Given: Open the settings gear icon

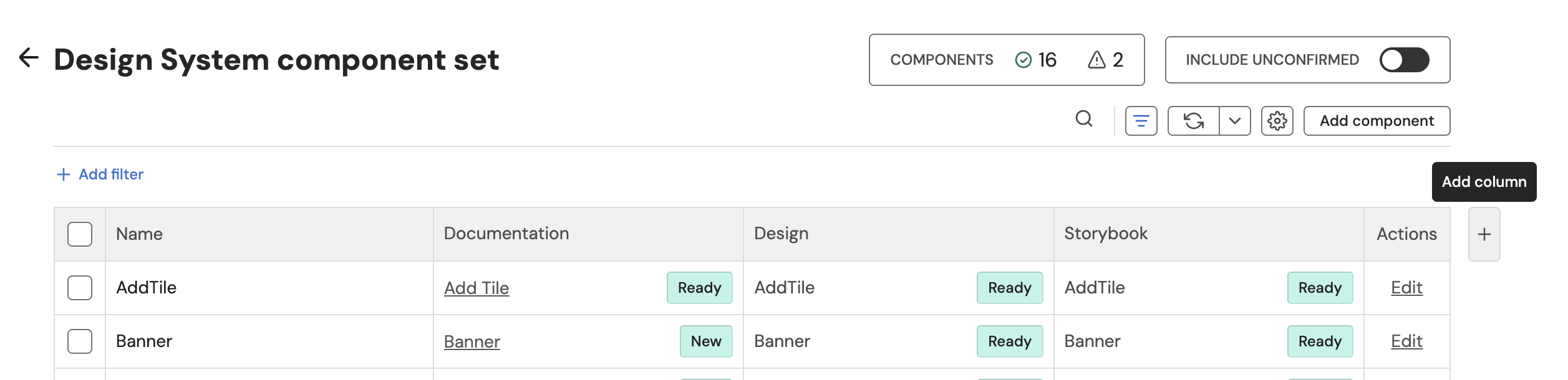Looking at the screenshot, I should click(1277, 121).
